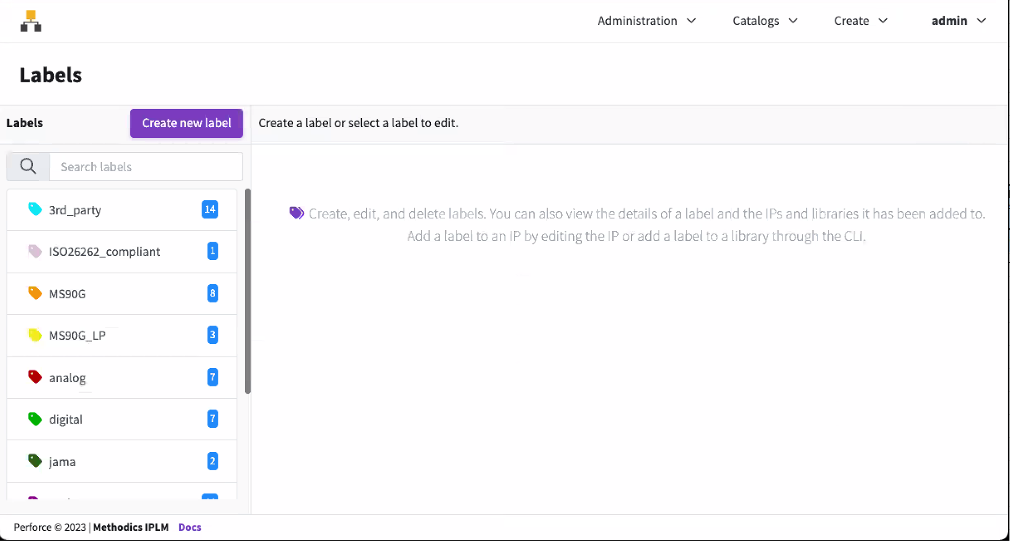Select the digital label name

click(66, 420)
